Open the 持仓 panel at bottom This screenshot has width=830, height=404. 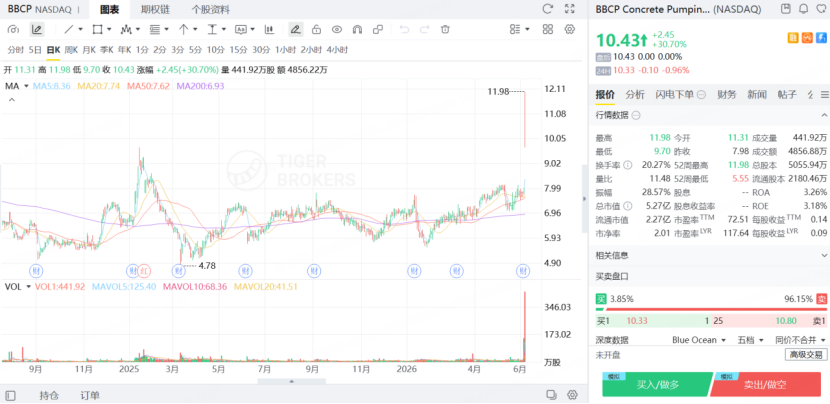[49, 395]
